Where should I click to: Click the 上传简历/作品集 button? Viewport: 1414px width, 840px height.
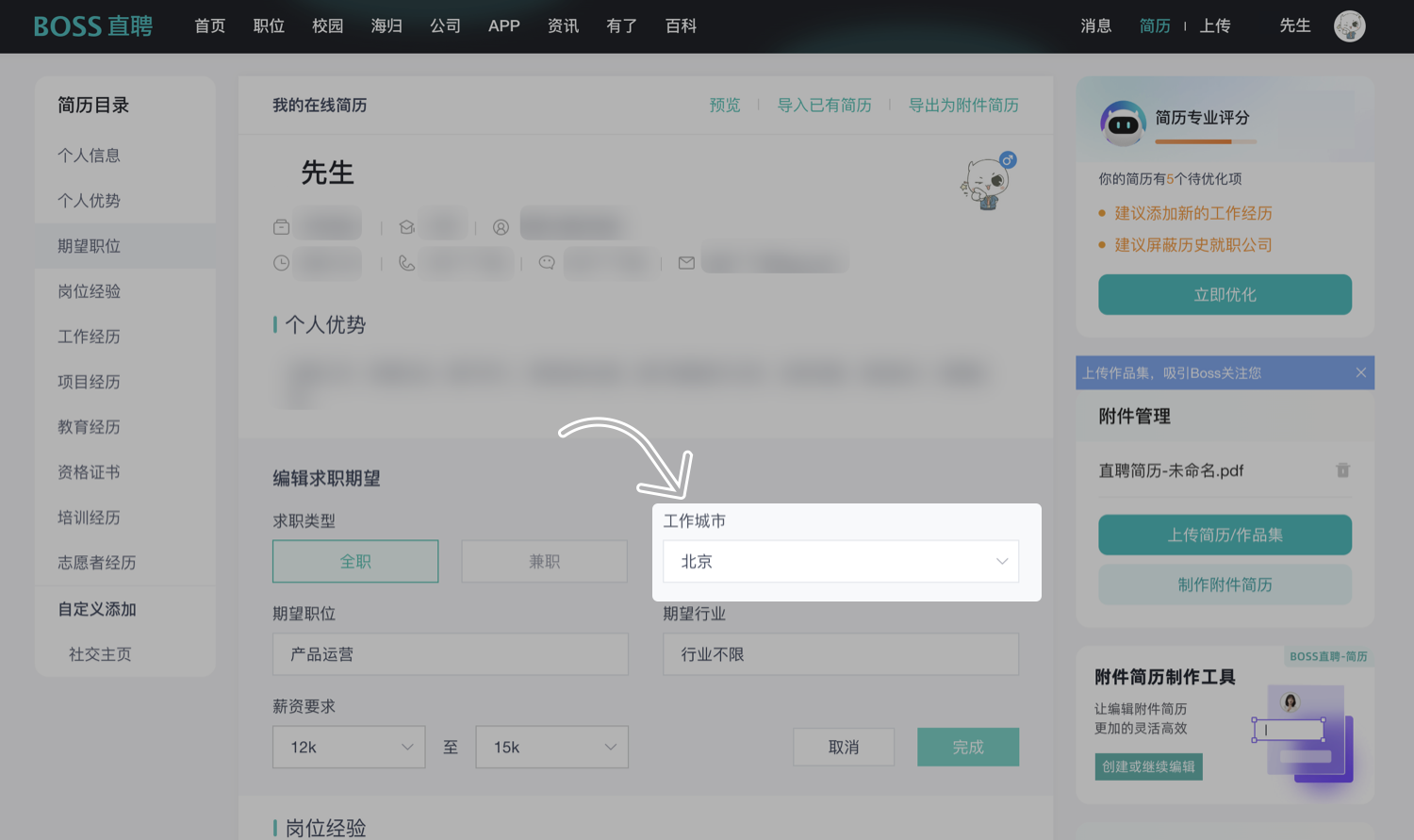(x=1225, y=535)
